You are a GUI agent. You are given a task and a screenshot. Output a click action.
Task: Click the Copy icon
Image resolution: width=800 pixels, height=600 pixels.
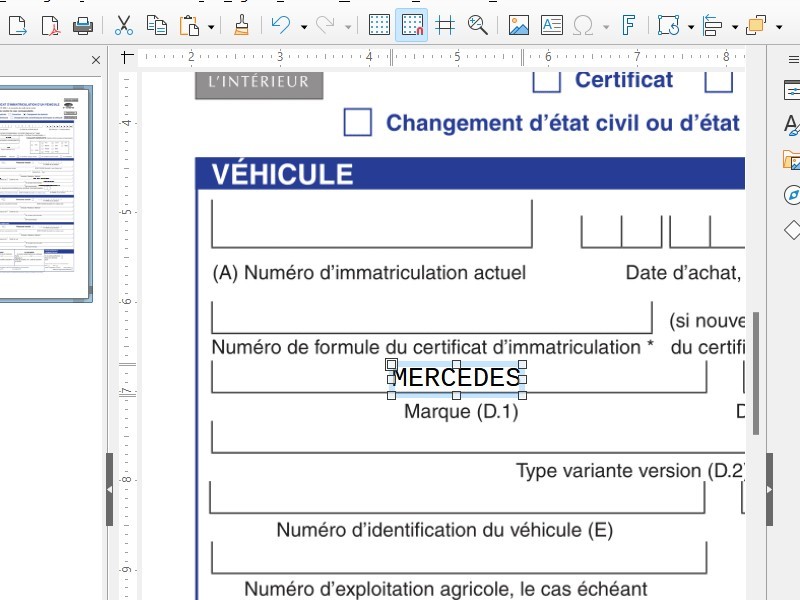157,25
